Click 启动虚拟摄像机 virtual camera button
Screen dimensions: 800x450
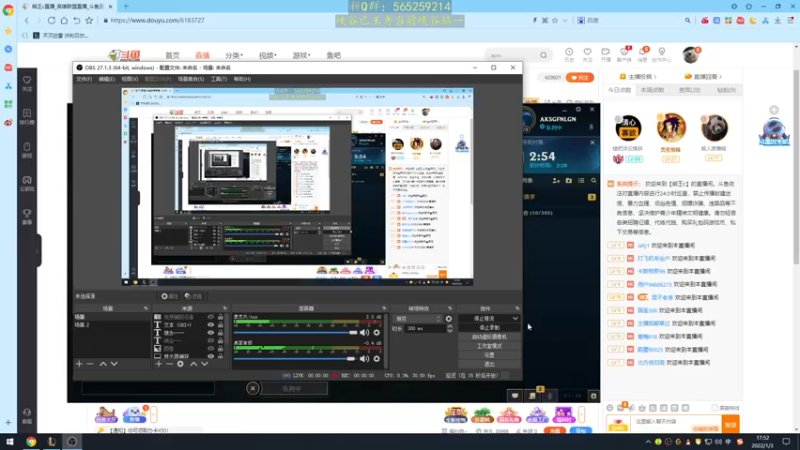point(489,337)
